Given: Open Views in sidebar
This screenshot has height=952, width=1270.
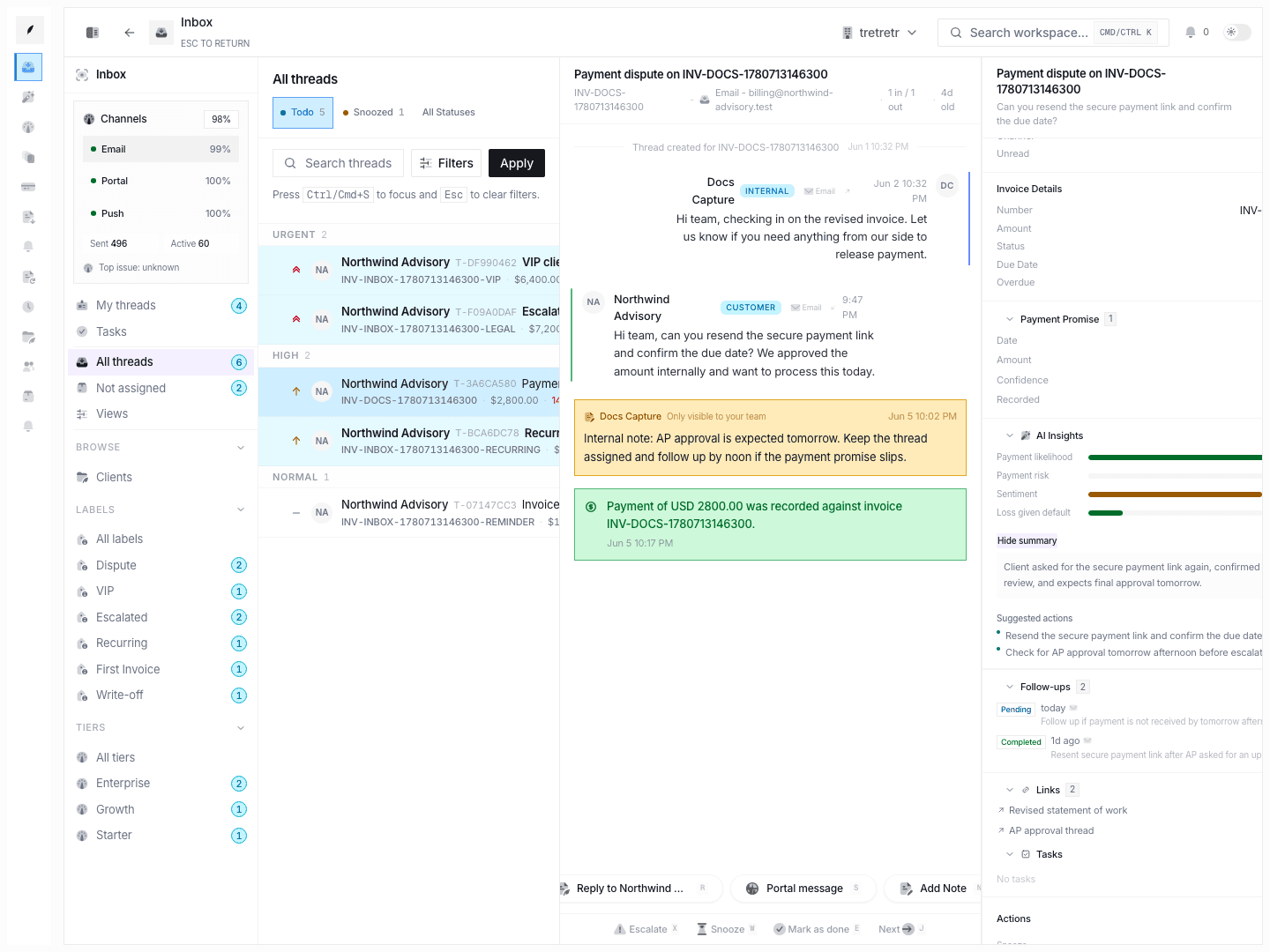Looking at the screenshot, I should coord(161,413).
